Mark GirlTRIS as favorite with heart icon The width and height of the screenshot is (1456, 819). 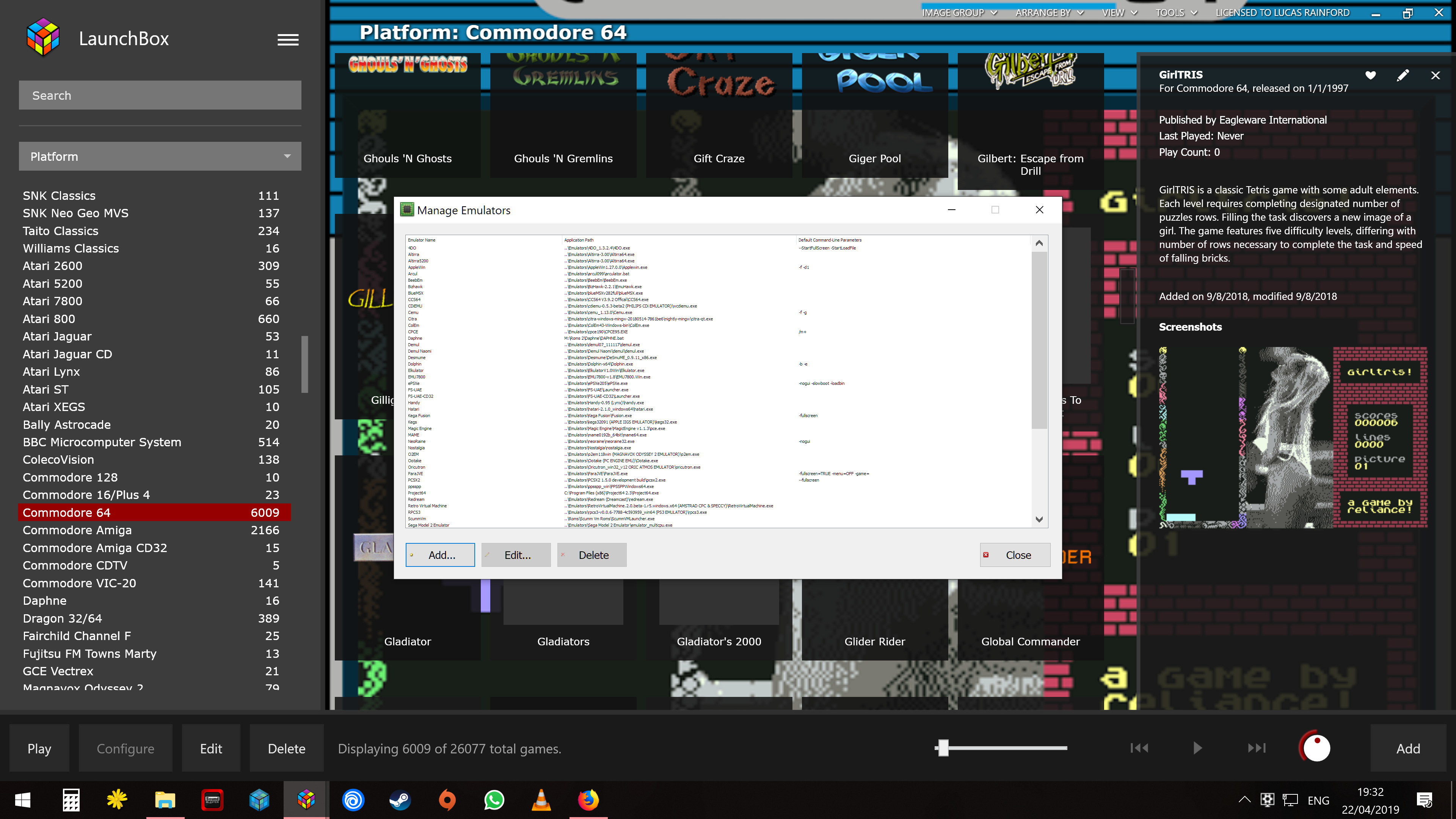tap(1370, 75)
